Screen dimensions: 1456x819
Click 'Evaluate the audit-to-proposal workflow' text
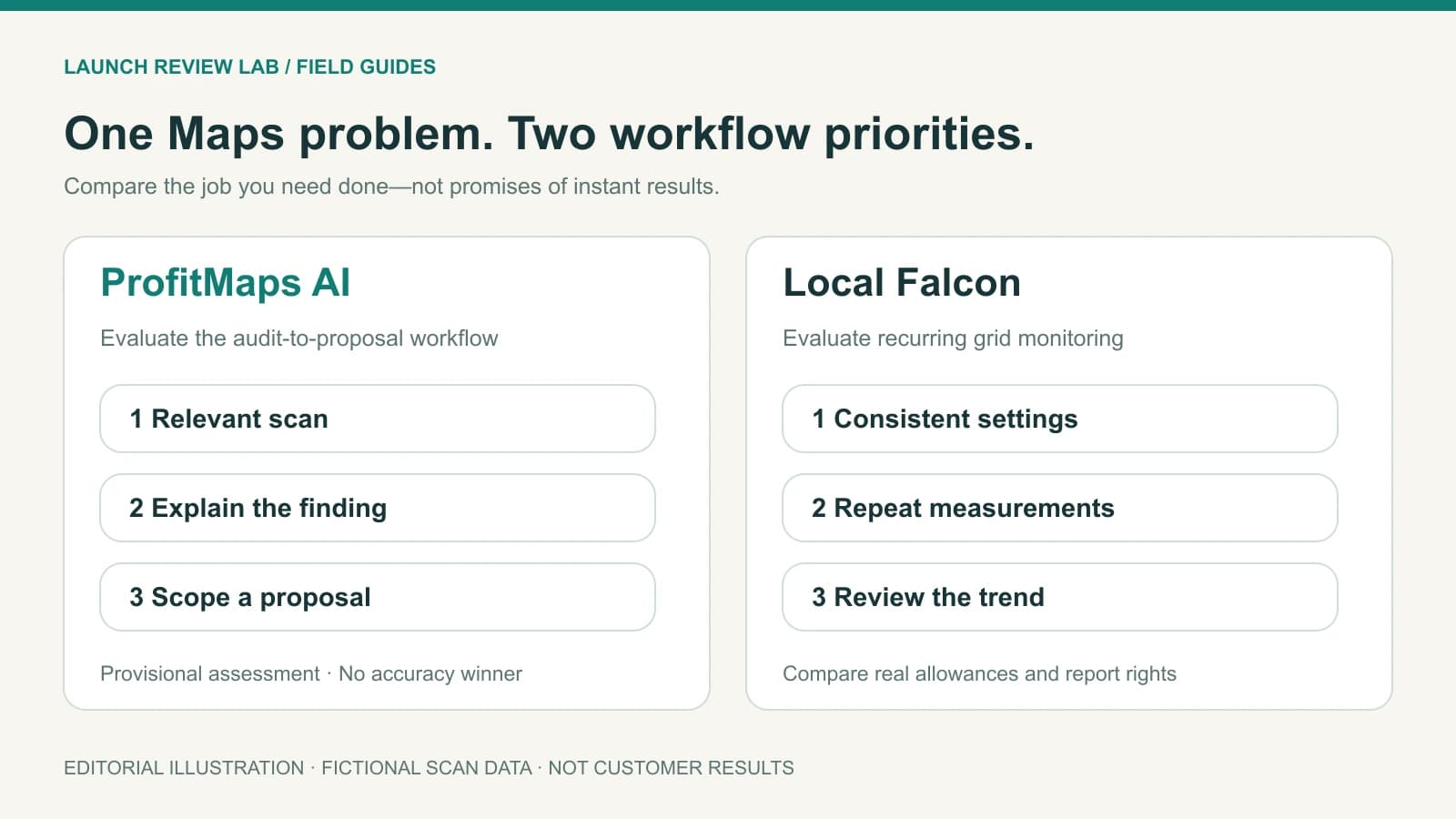point(299,339)
